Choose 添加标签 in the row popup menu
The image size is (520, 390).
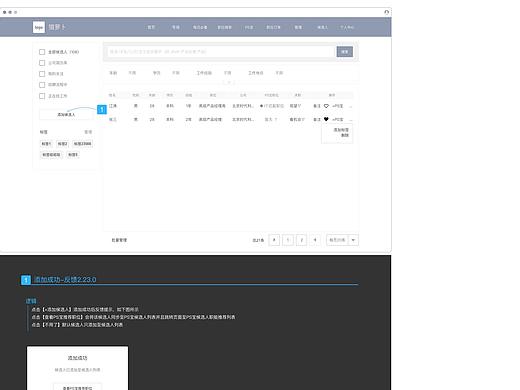coord(341,130)
